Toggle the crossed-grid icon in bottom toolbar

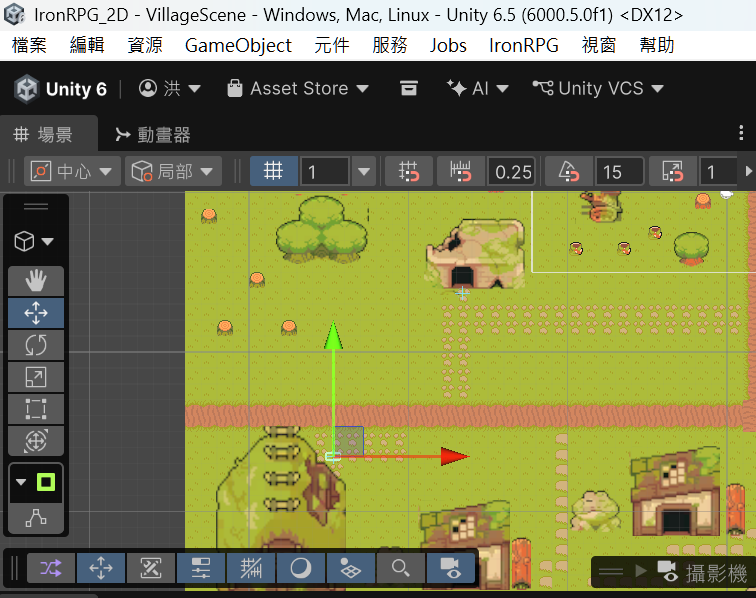coord(251,568)
